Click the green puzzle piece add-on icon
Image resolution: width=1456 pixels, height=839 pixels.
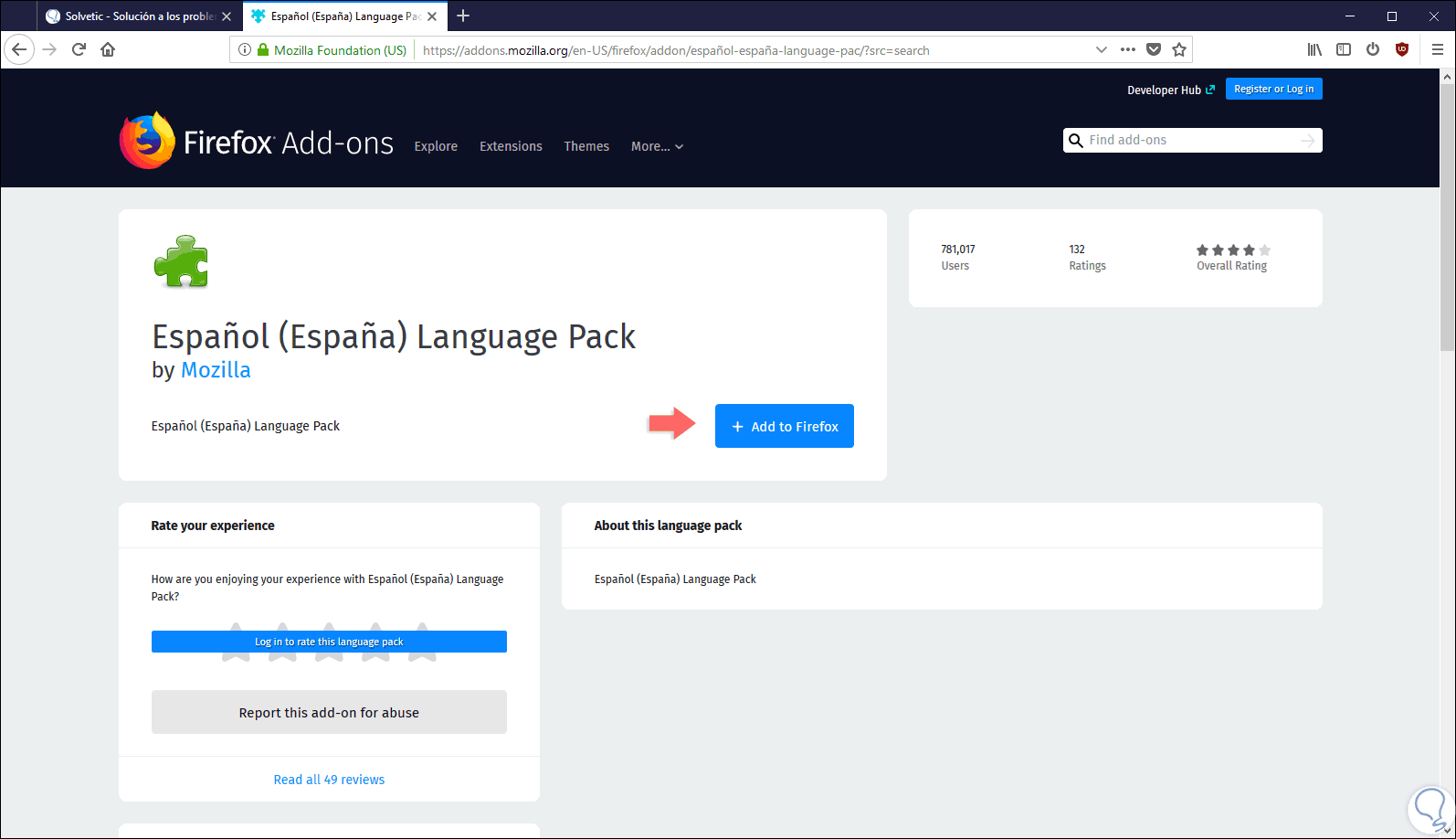tap(182, 261)
